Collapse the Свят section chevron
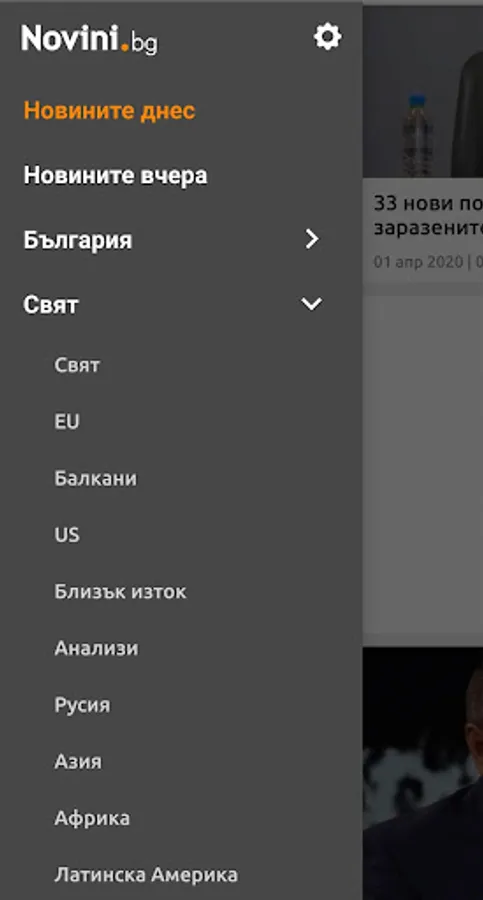Screen dimensions: 483x900 (312, 304)
